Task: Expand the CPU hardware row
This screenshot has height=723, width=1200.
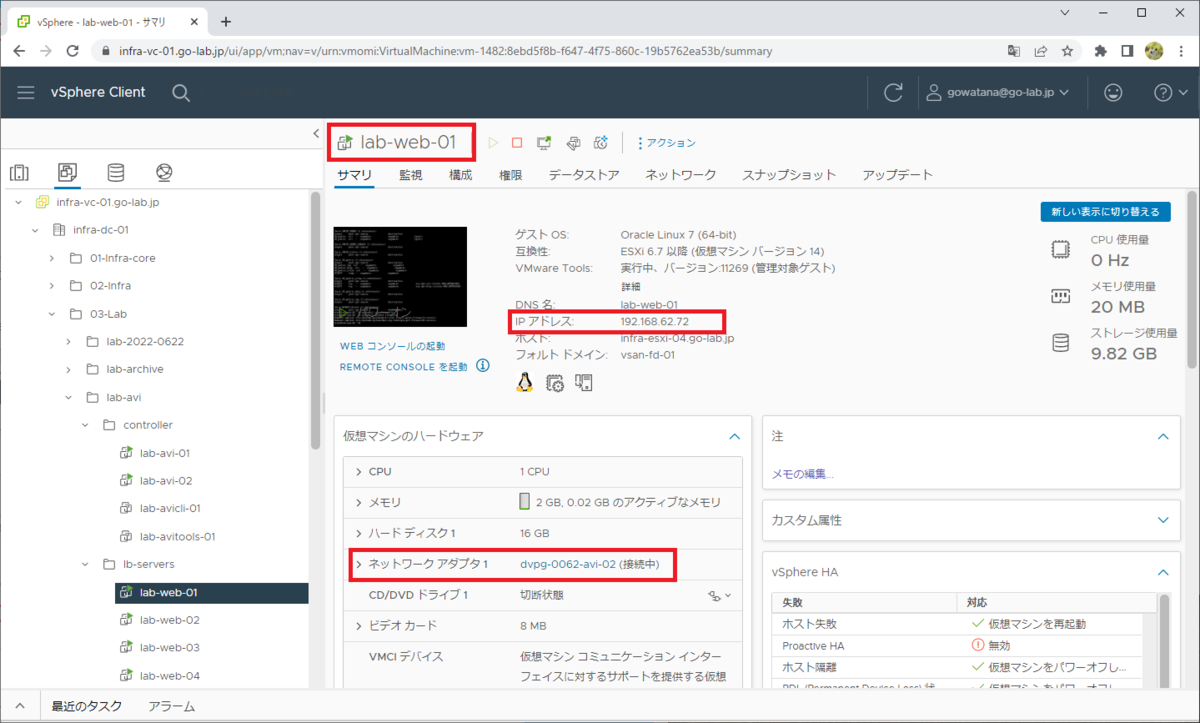Action: [359, 472]
